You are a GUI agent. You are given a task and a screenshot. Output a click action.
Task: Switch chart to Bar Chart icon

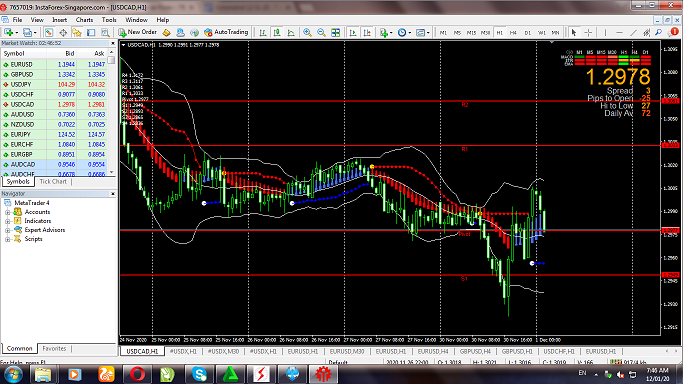point(263,32)
